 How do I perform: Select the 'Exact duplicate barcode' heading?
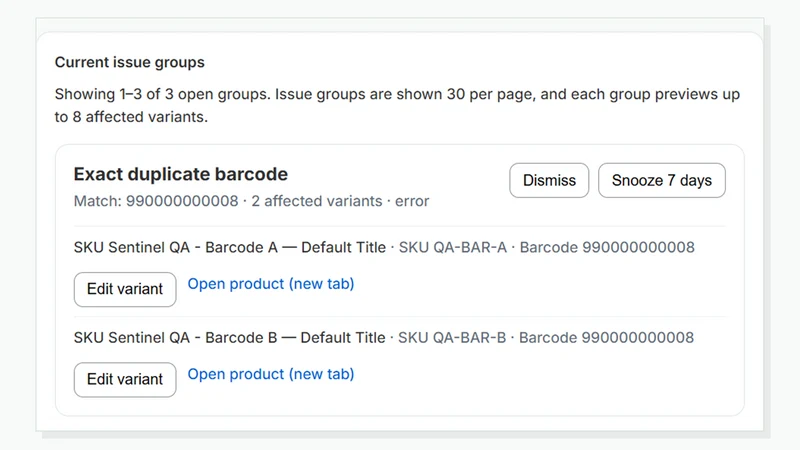click(181, 174)
